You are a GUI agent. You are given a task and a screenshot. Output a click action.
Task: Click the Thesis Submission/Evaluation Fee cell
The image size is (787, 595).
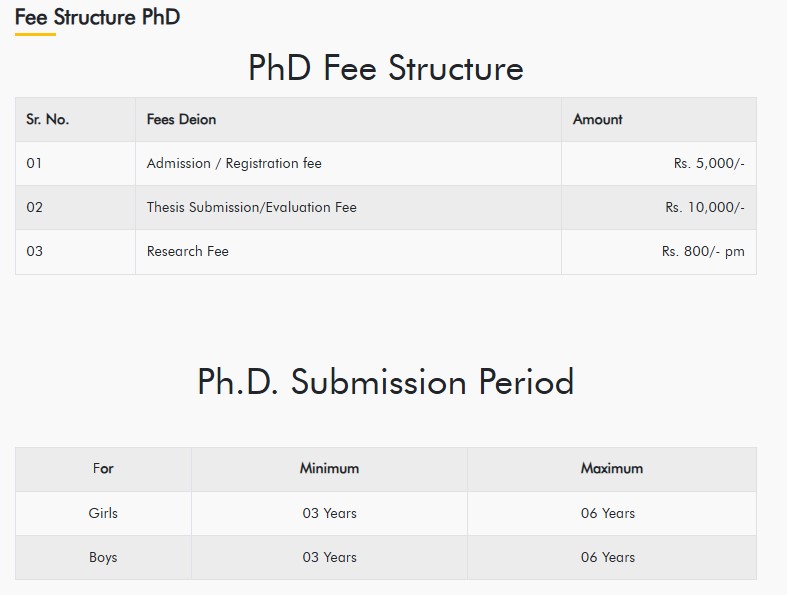(x=251, y=207)
